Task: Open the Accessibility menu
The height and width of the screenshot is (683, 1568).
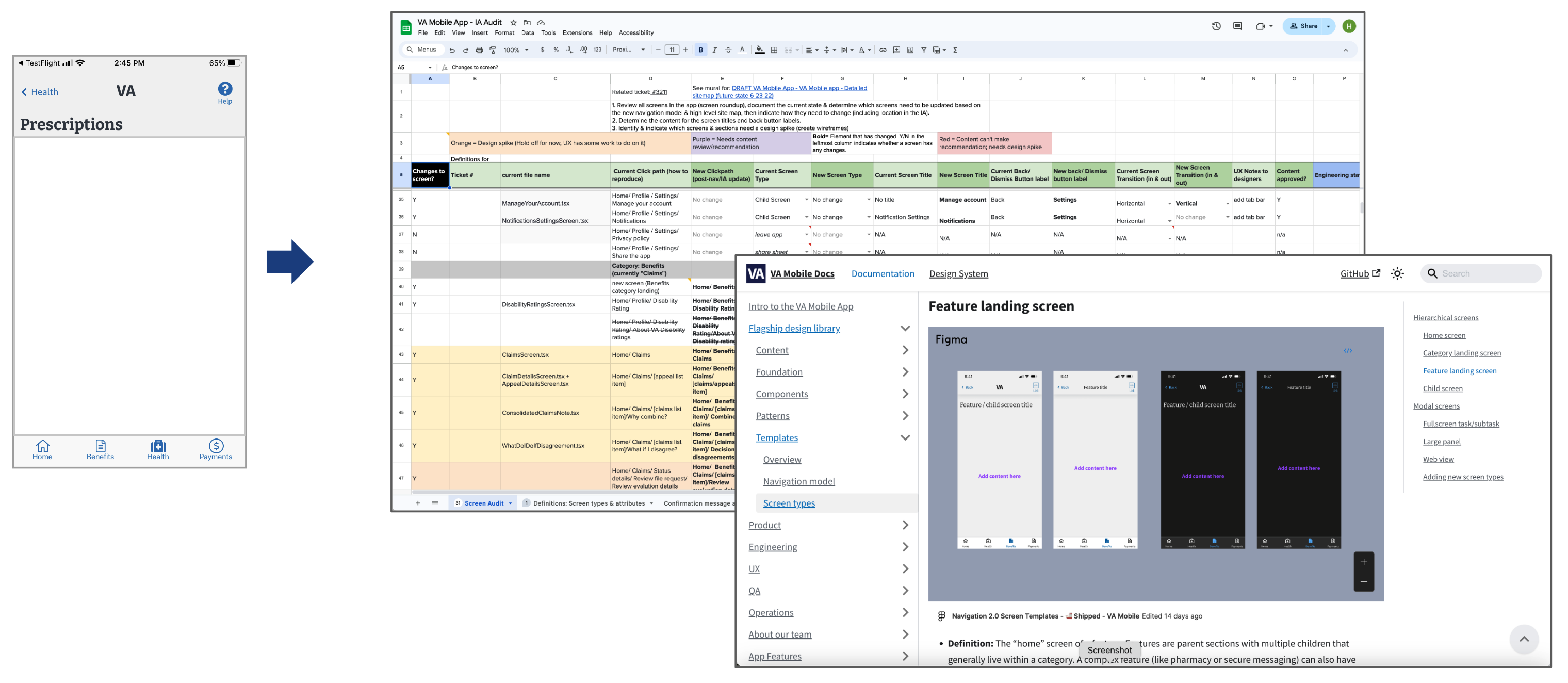Action: tap(635, 33)
